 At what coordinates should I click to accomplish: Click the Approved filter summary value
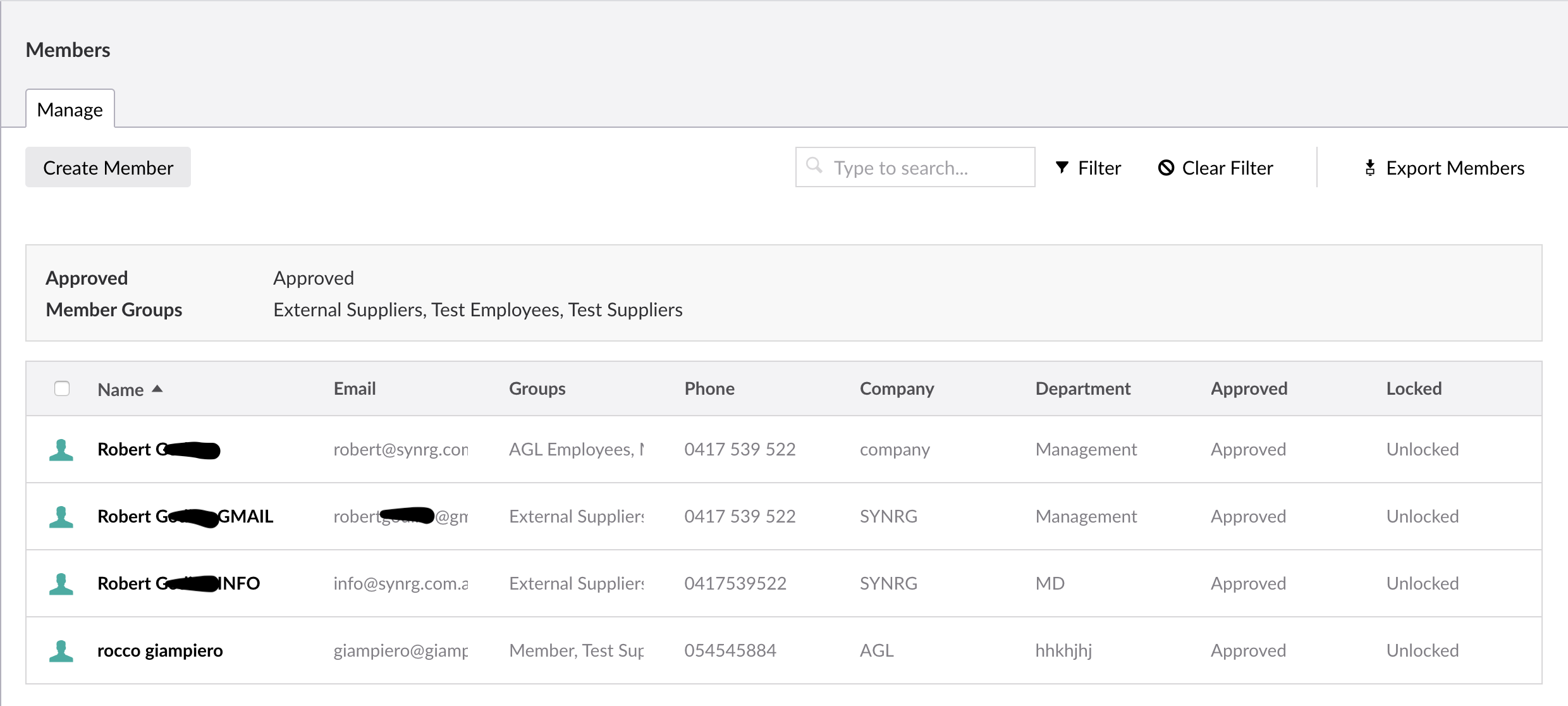click(314, 278)
